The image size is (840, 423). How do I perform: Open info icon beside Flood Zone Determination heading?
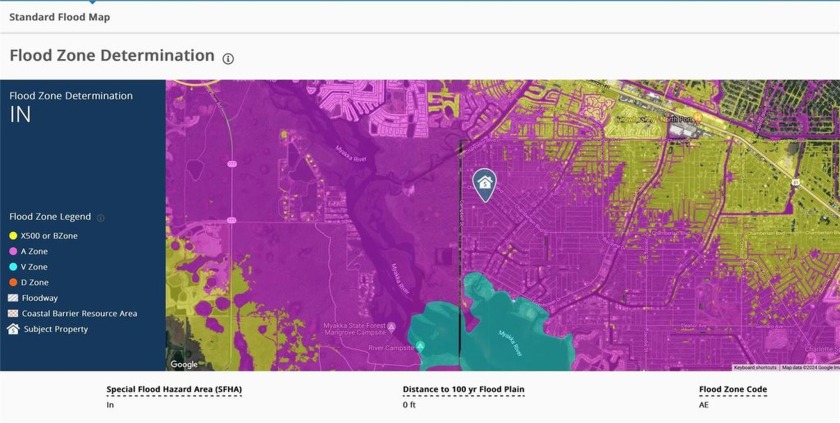228,58
